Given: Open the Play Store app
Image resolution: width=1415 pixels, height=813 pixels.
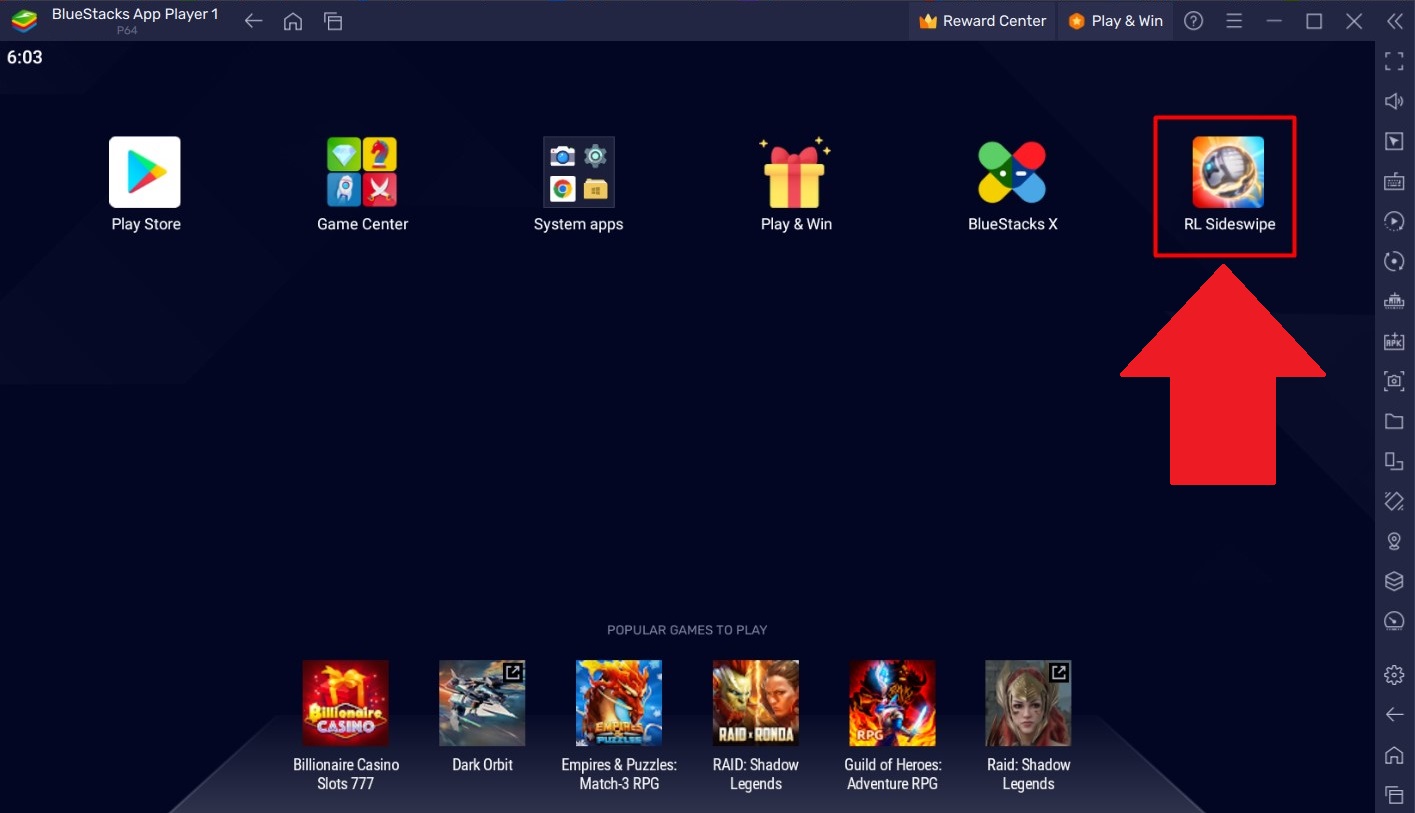Looking at the screenshot, I should (x=145, y=172).
